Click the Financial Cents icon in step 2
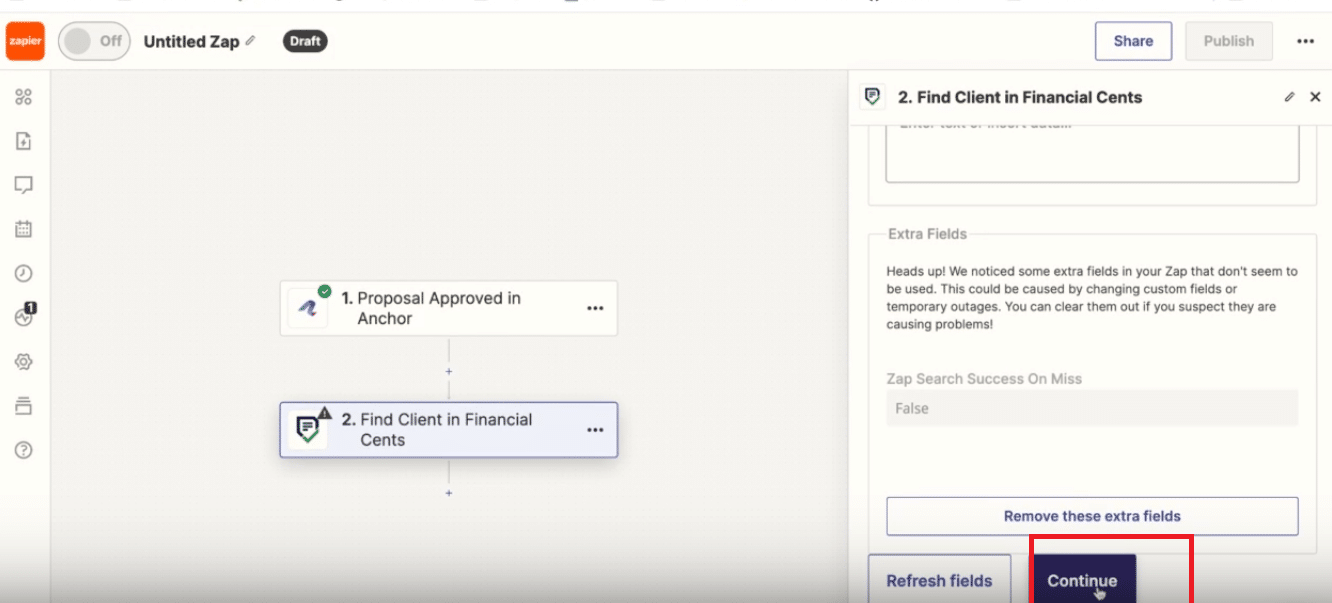This screenshot has width=1332, height=603. point(308,430)
